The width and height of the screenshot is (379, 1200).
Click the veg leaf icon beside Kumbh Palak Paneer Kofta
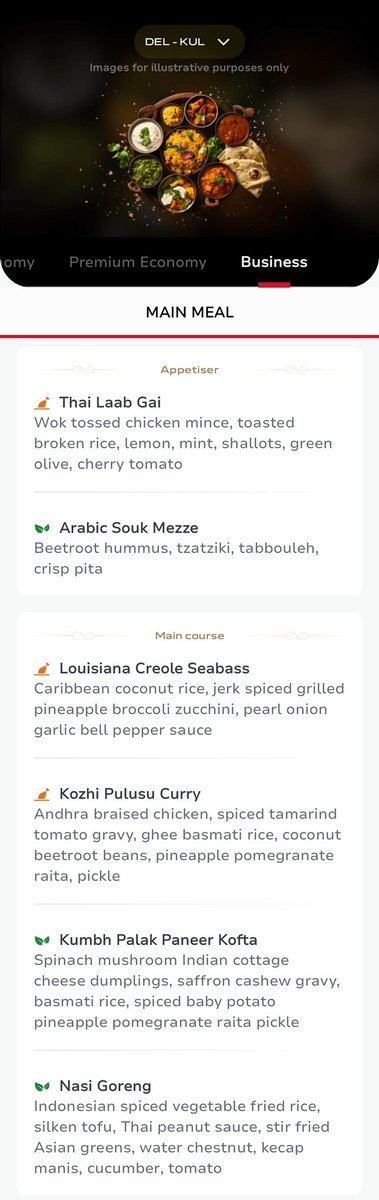click(x=42, y=940)
